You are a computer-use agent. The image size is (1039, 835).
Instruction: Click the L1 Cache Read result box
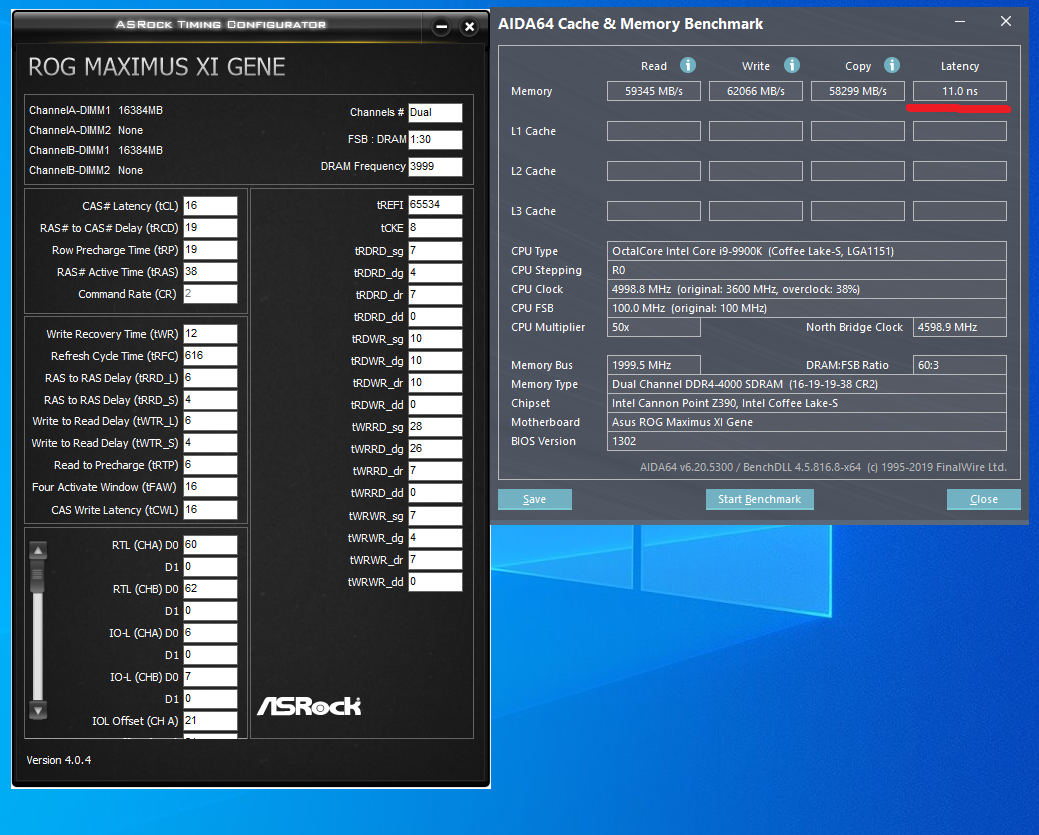pos(653,131)
